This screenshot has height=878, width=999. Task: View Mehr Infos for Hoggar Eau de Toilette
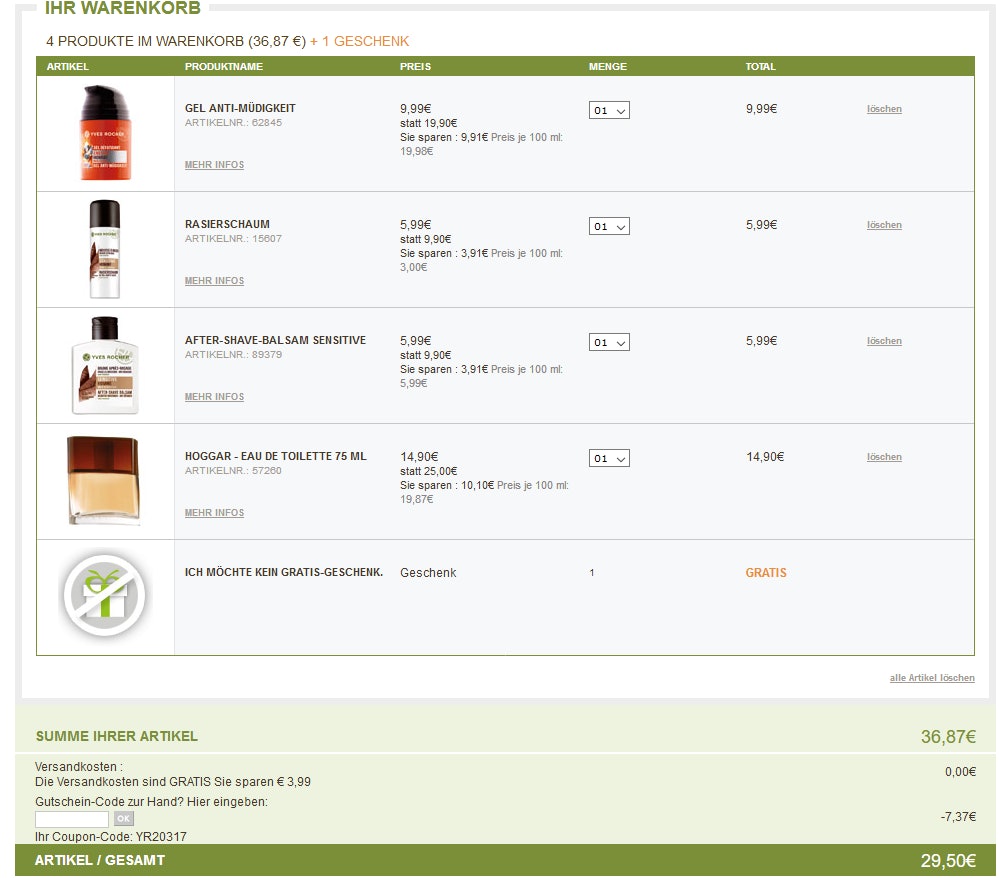(x=214, y=513)
